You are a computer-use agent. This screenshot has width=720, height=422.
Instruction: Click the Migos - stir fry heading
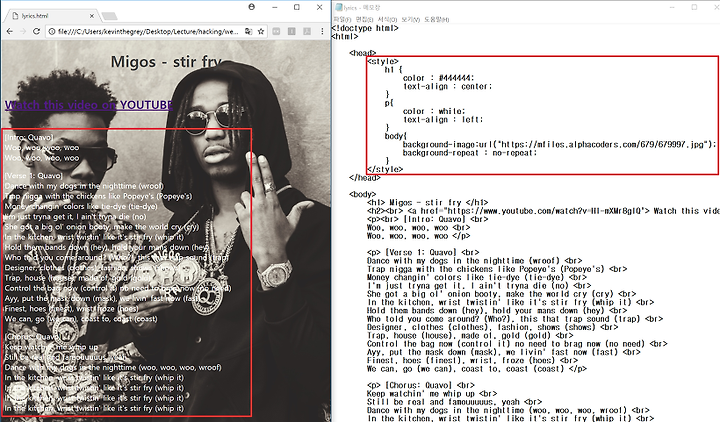pos(166,62)
